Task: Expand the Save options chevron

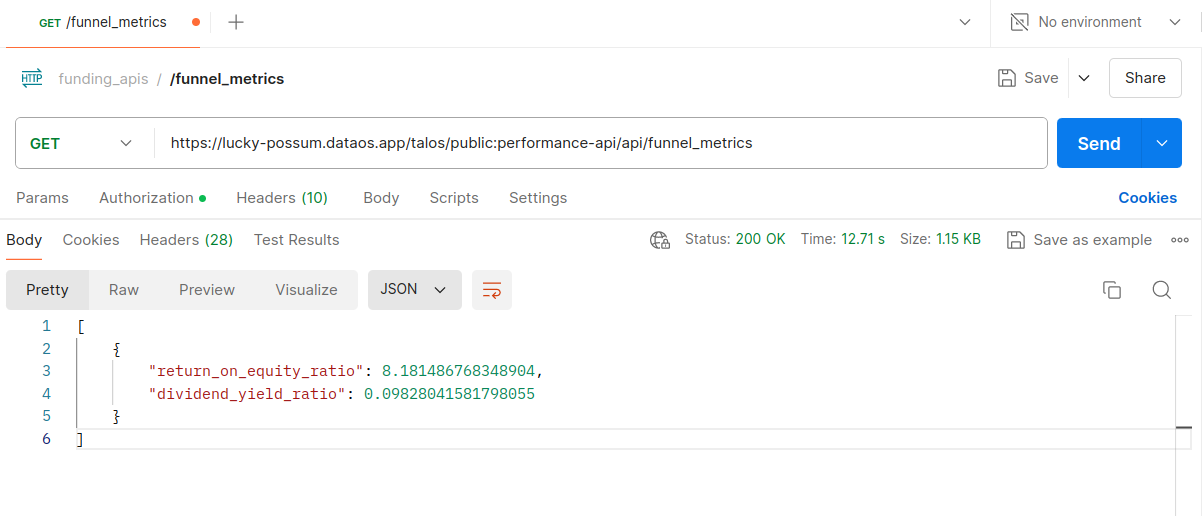Action: (x=1084, y=78)
